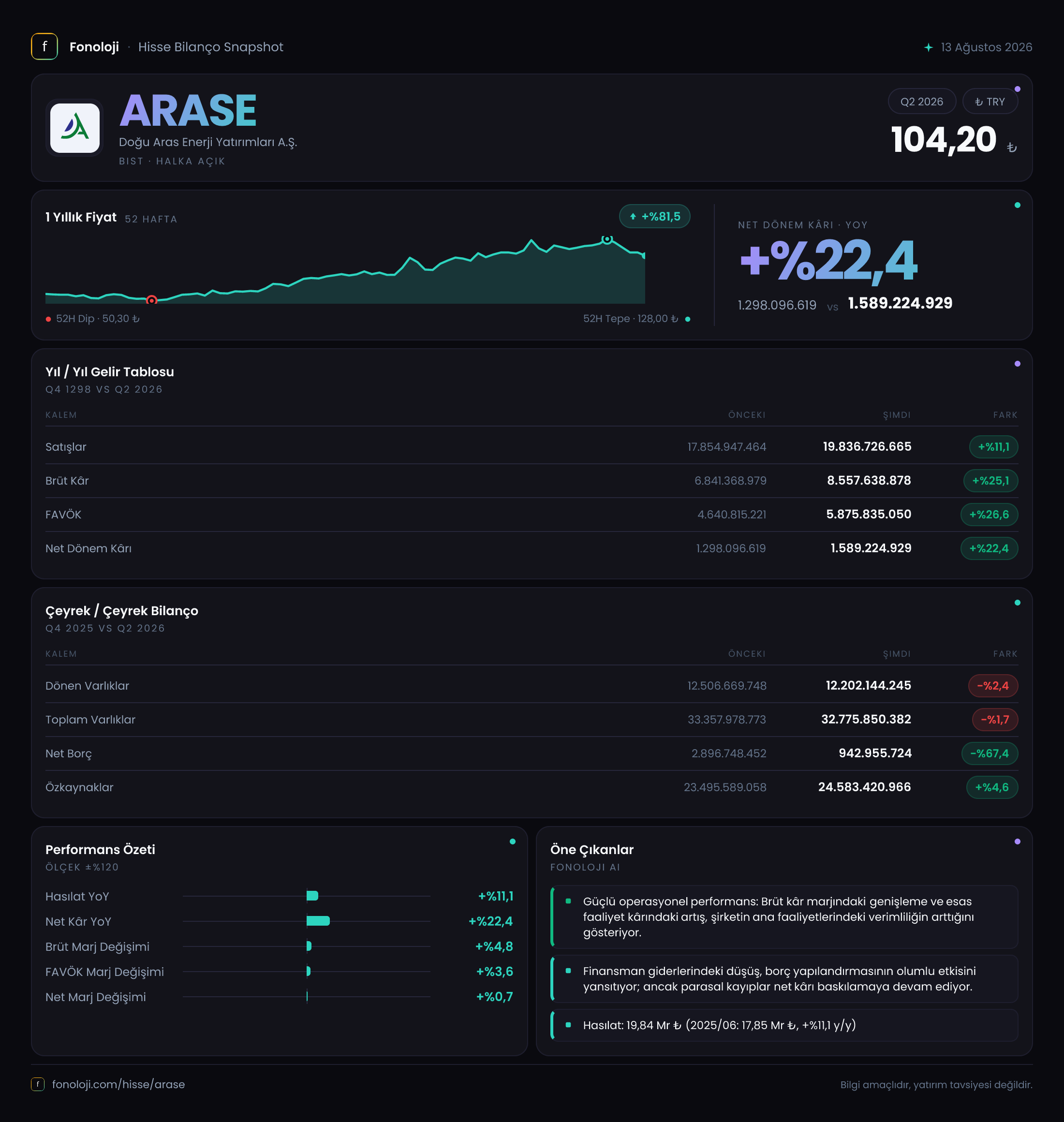Click the 'Performans Özeti' heading

(x=101, y=849)
